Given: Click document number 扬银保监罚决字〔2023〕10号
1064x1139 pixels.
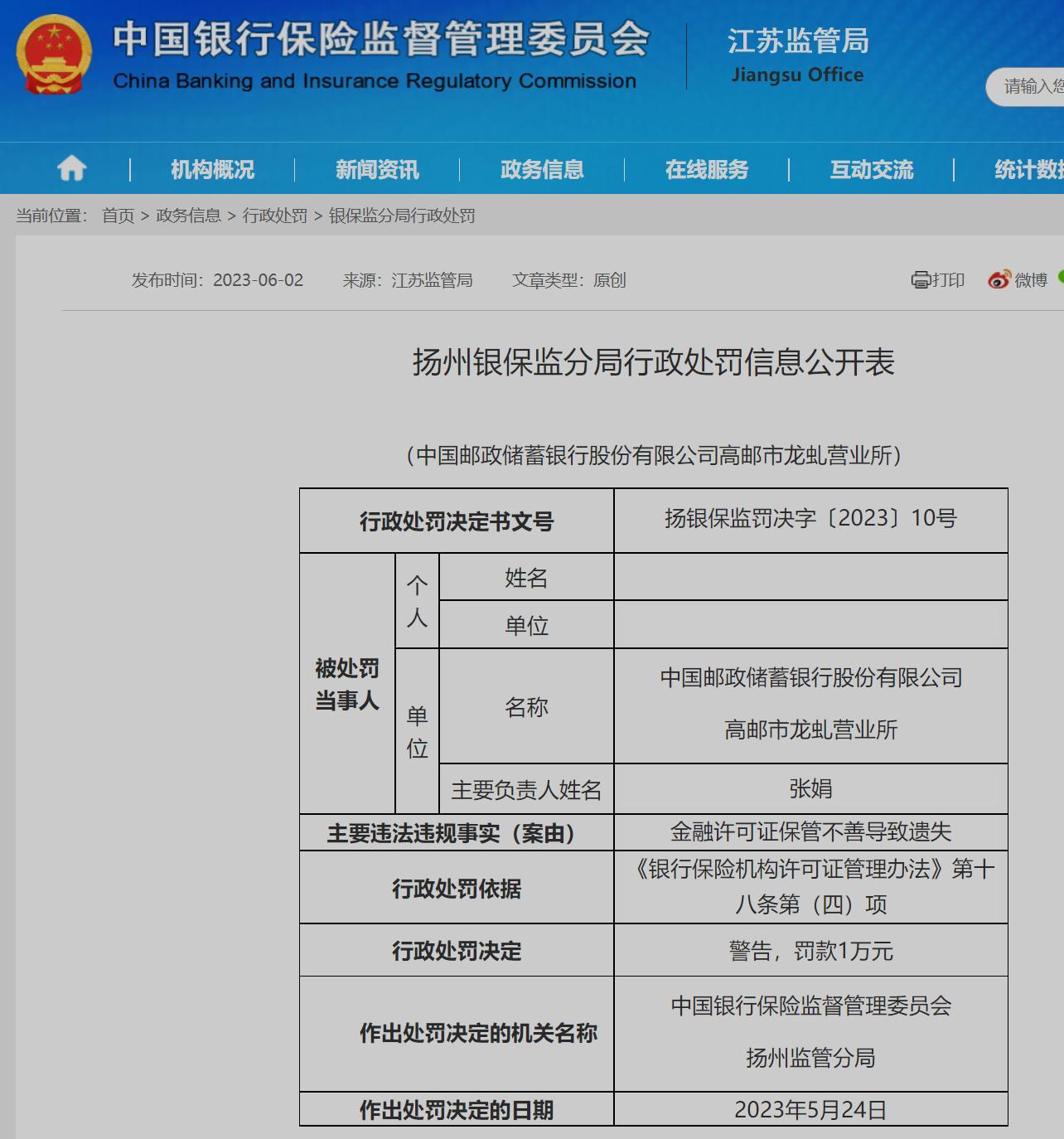Looking at the screenshot, I should tap(810, 519).
